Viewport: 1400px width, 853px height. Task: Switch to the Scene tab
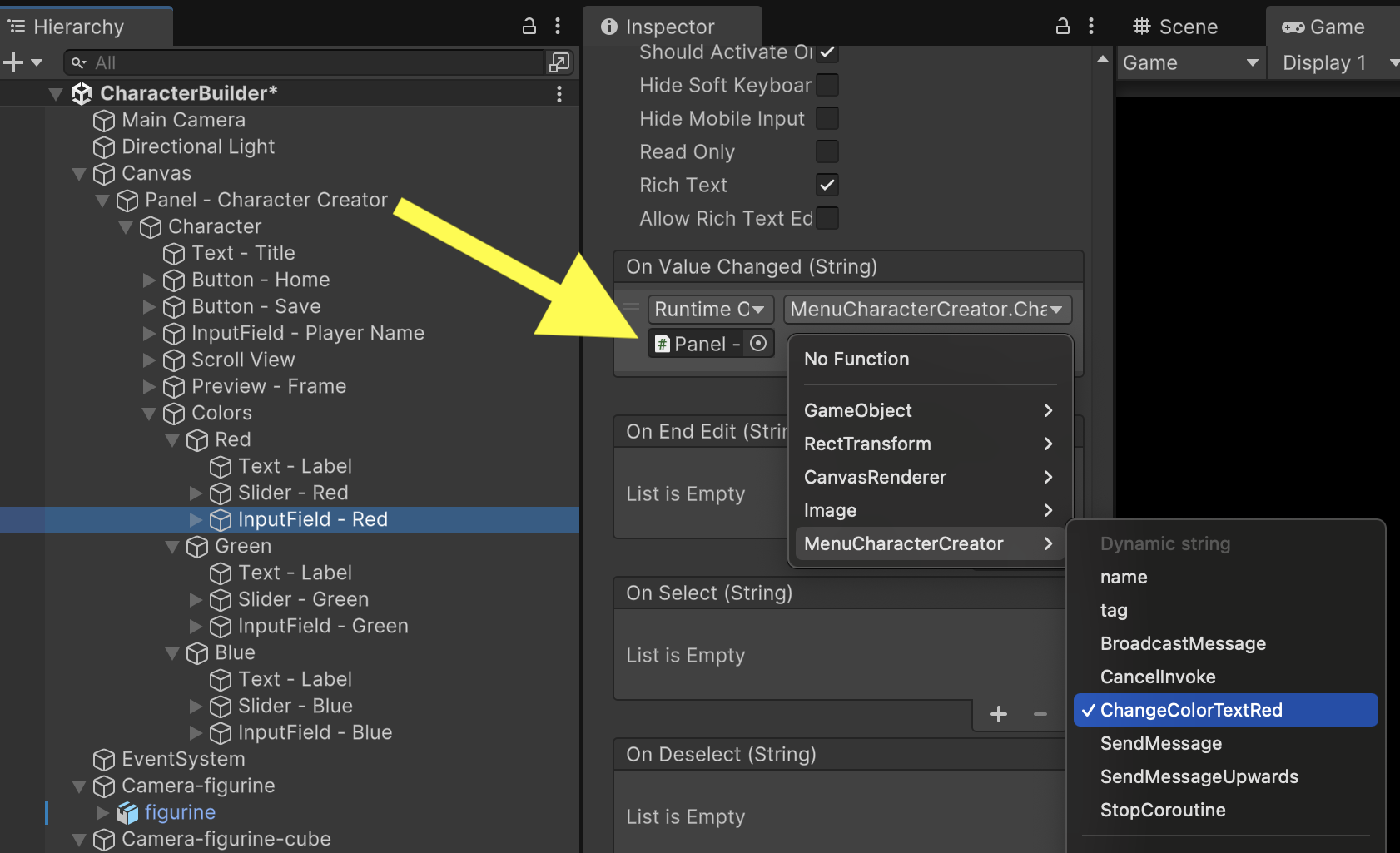click(1175, 27)
